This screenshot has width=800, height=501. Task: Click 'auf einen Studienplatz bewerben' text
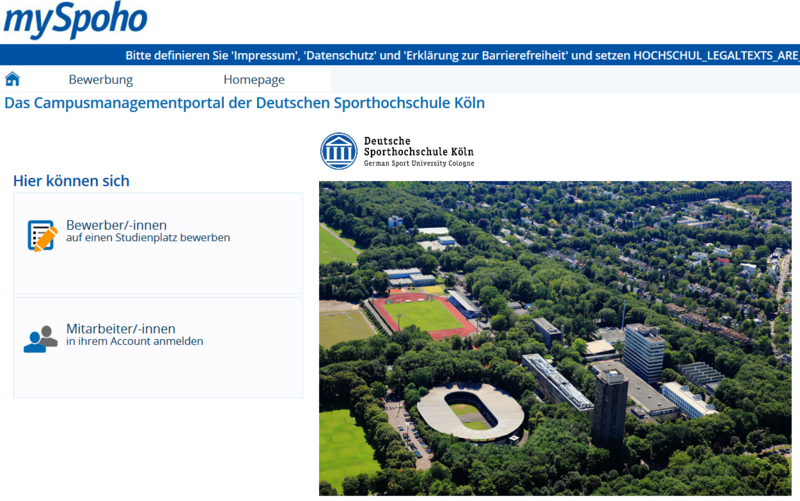[x=148, y=238]
